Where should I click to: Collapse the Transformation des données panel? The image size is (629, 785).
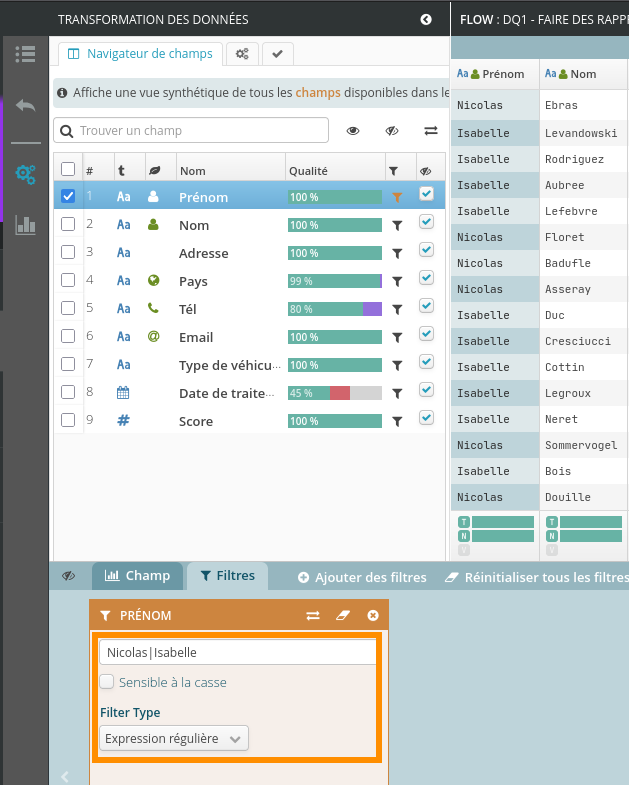click(x=426, y=19)
